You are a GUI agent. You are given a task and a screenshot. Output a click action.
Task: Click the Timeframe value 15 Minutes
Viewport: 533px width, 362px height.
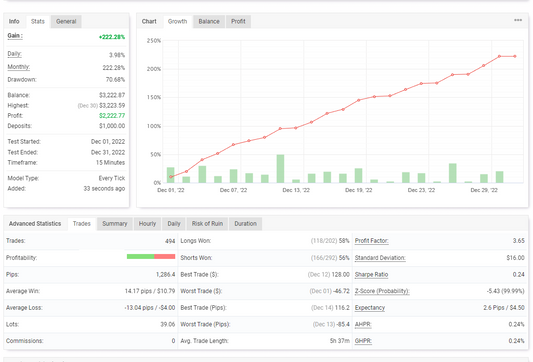point(110,162)
